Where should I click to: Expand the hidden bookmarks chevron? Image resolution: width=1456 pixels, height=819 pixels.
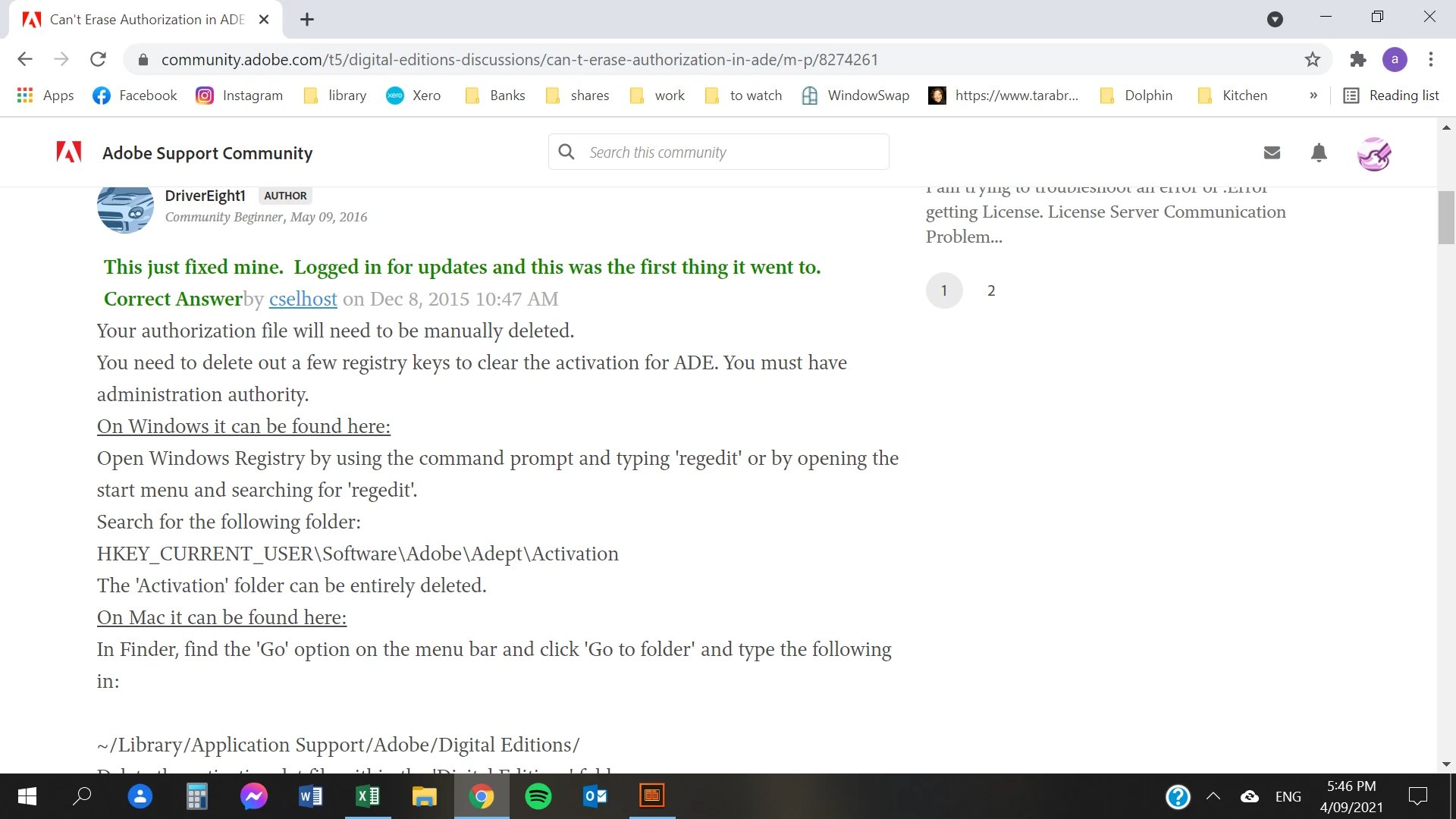pos(1313,96)
